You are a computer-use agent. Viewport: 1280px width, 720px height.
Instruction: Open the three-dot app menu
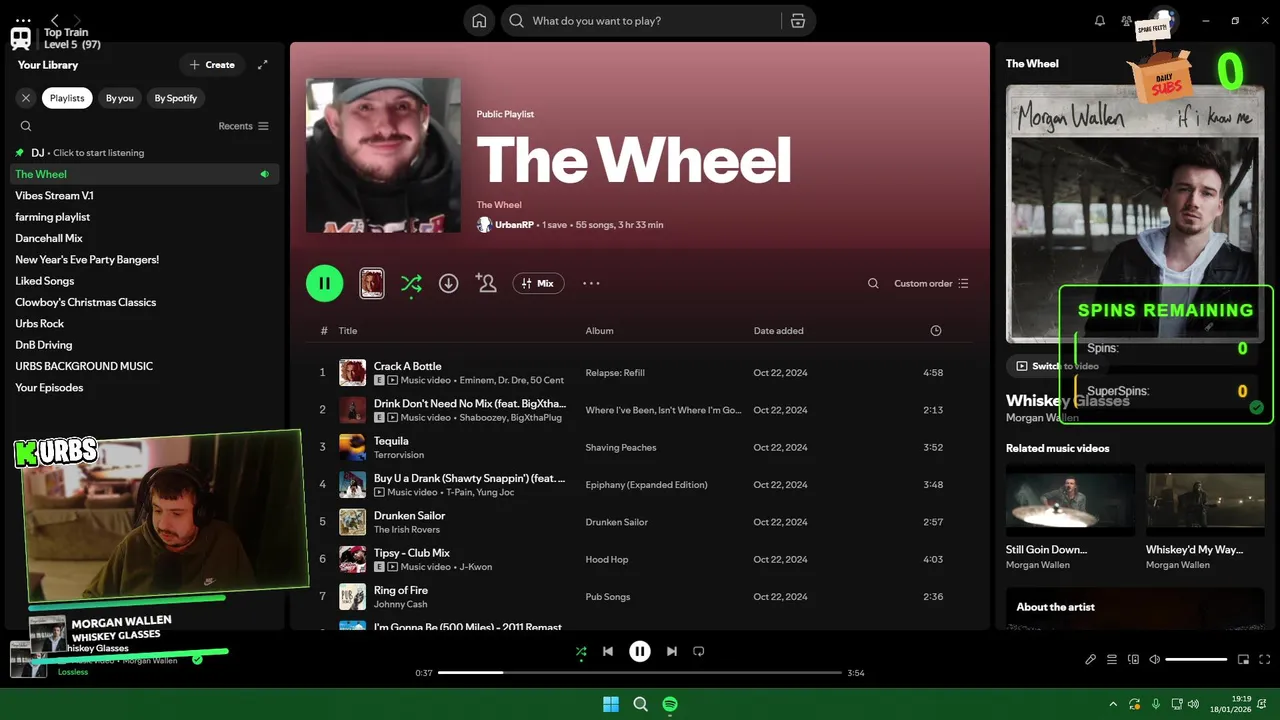point(23,20)
